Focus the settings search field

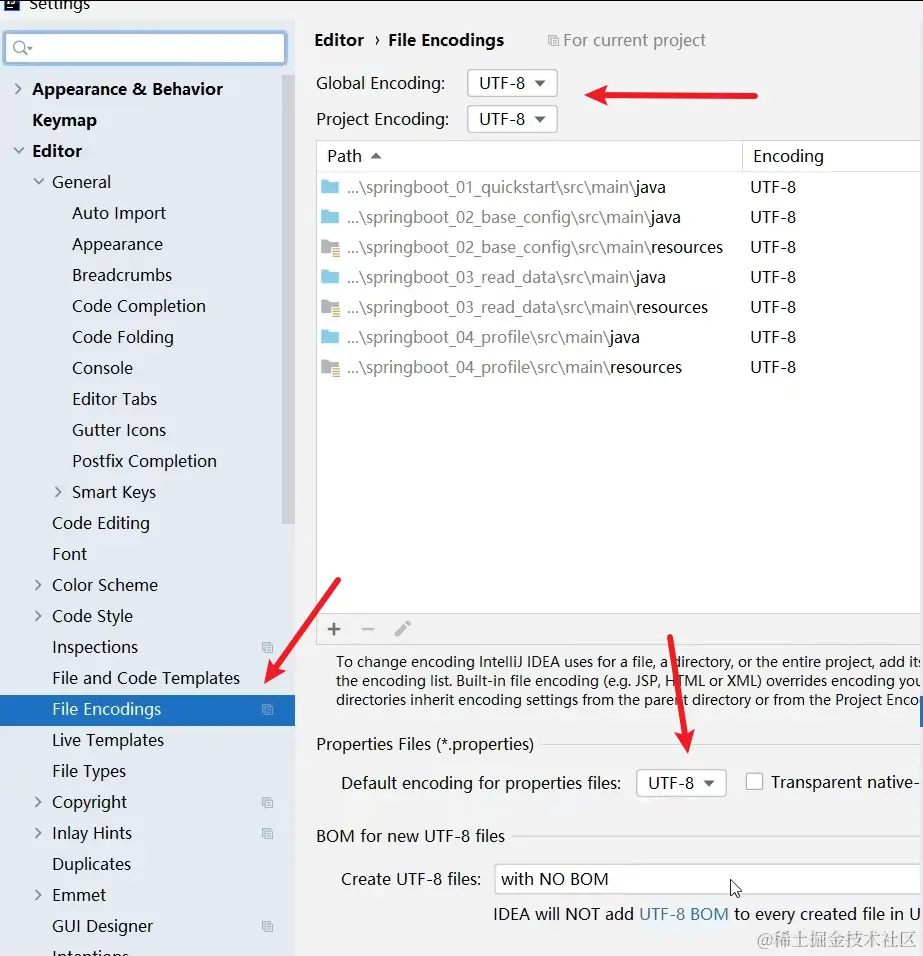click(145, 48)
